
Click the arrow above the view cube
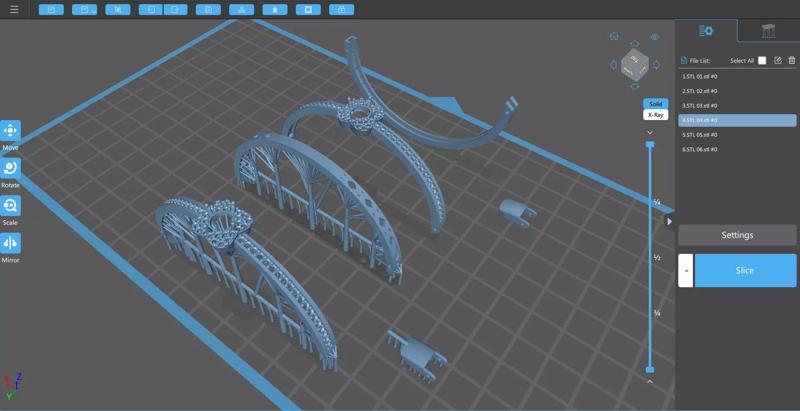[635, 43]
